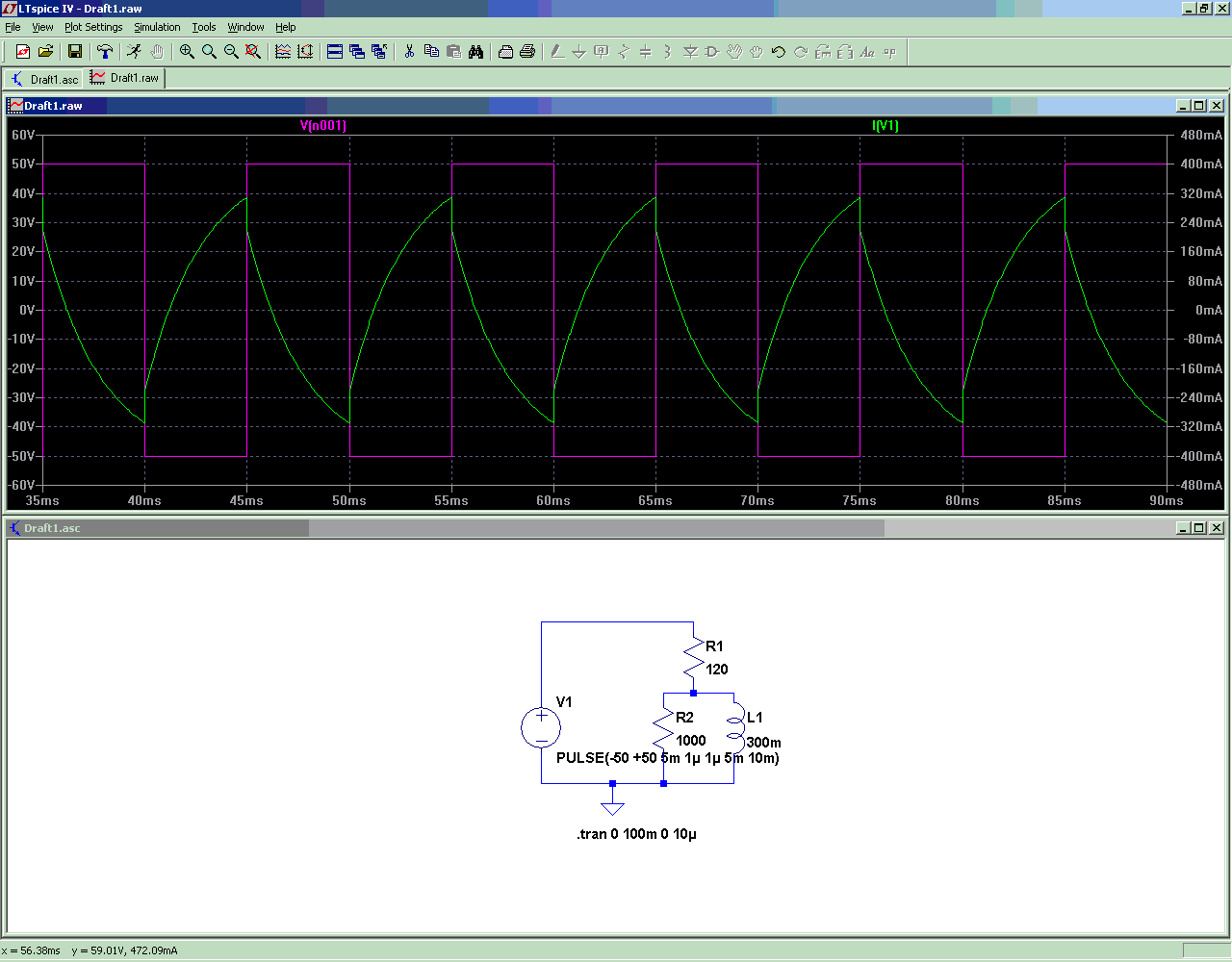Open the Simulation menu

[x=157, y=27]
